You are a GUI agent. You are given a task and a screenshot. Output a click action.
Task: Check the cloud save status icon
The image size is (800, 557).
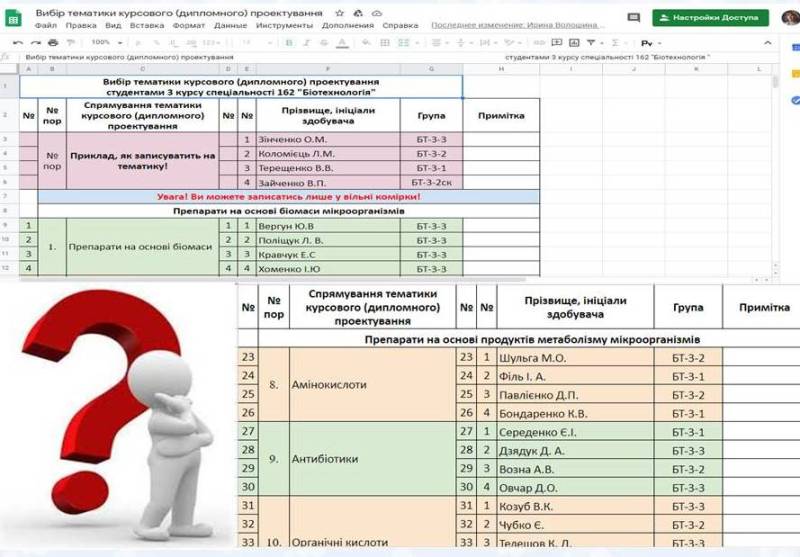click(377, 13)
